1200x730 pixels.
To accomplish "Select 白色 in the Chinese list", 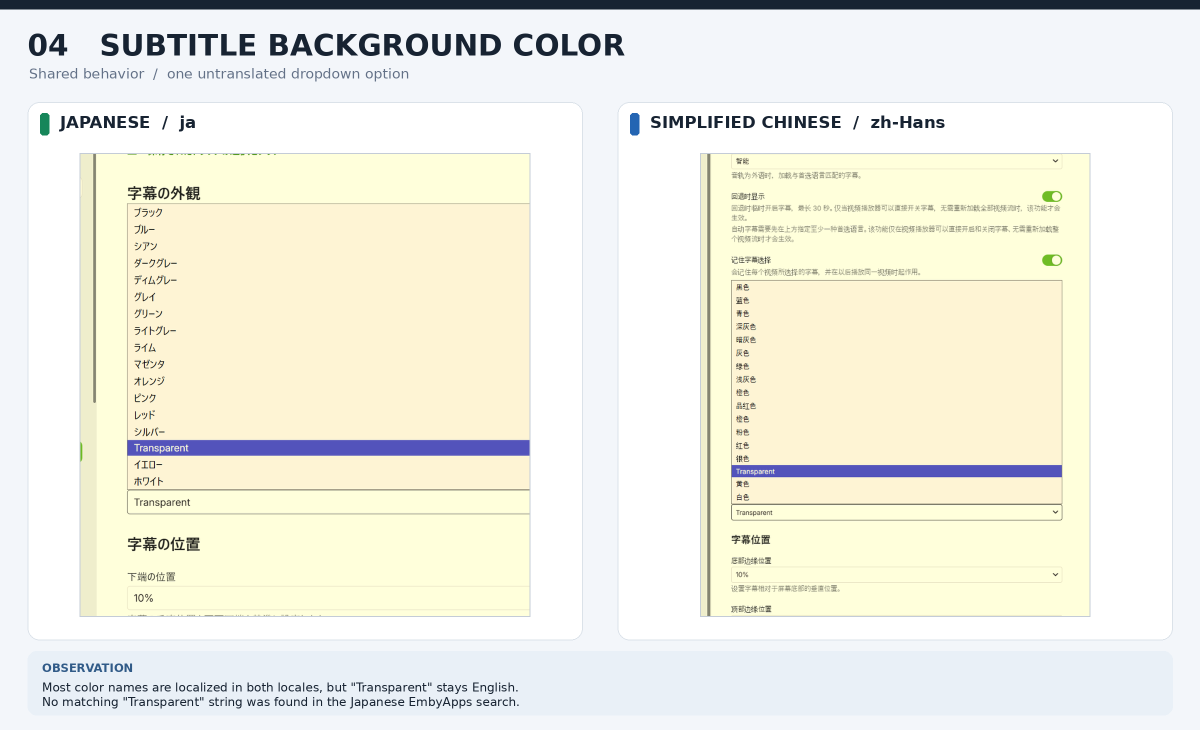I will (x=896, y=497).
